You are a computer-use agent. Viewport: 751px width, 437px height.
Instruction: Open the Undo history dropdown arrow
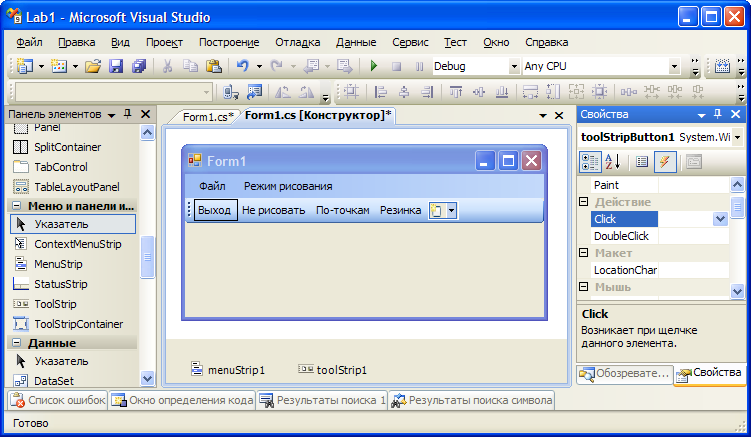tap(259, 66)
